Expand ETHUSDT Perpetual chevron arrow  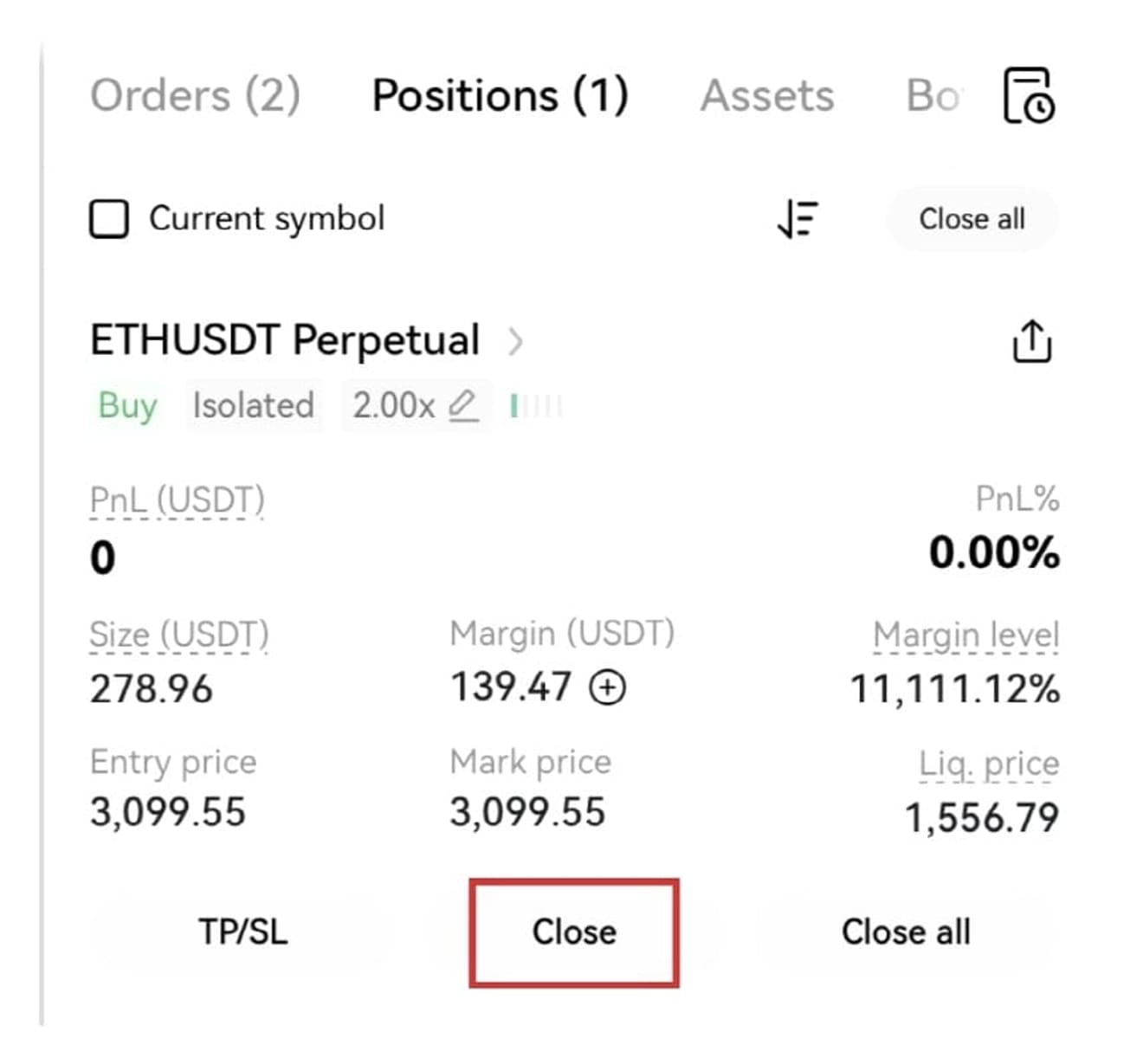(515, 342)
